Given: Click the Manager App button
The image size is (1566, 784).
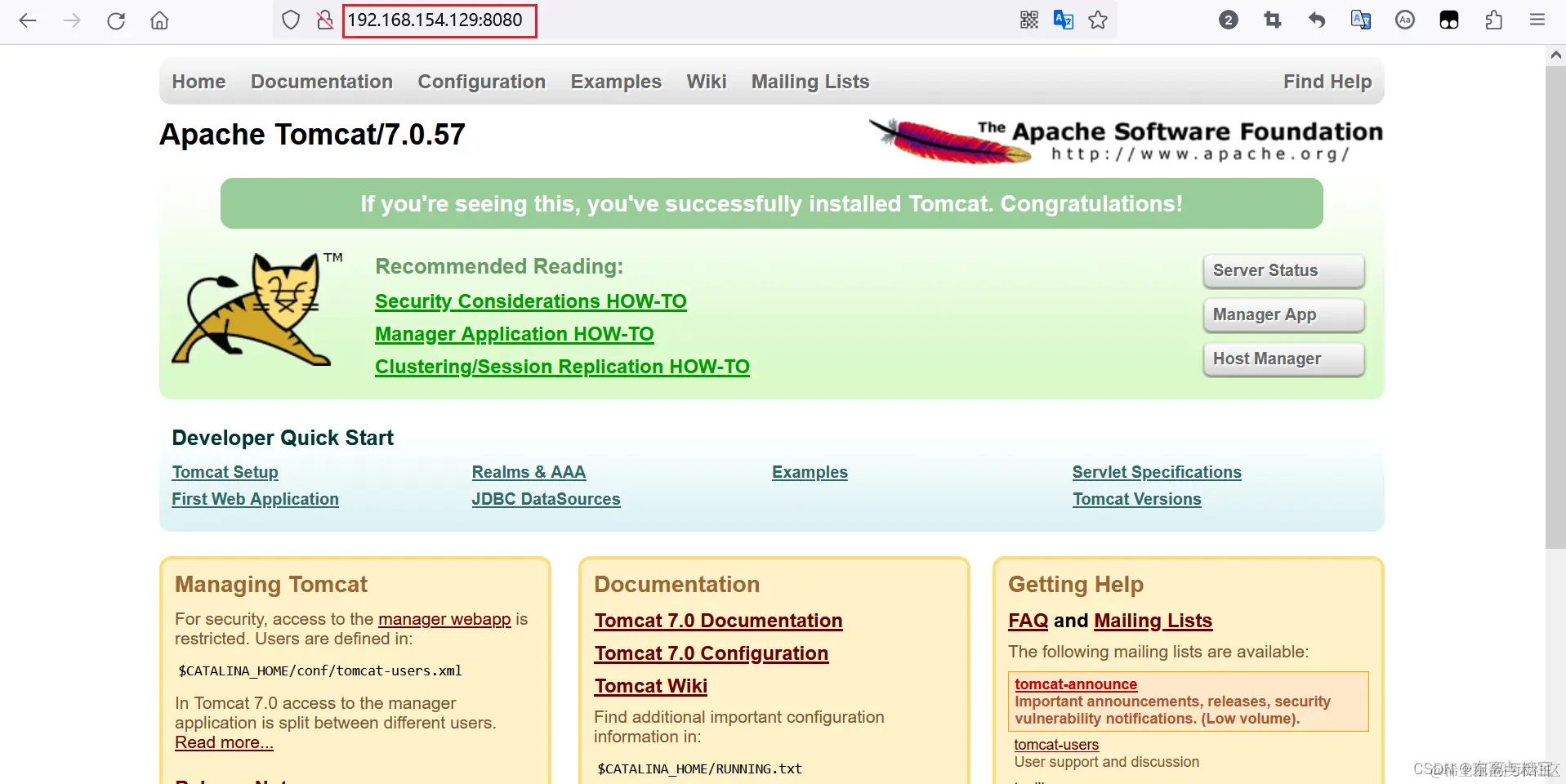Looking at the screenshot, I should coord(1283,314).
